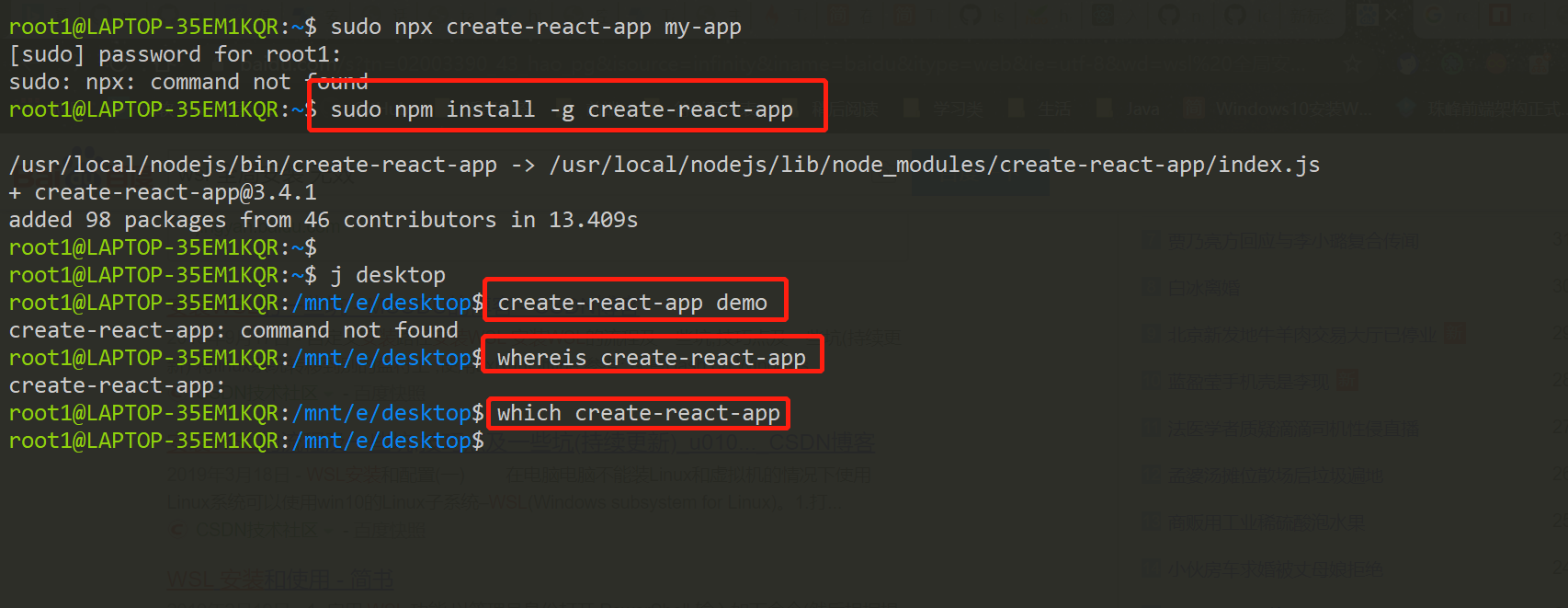This screenshot has height=608, width=1568.
Task: Click 'added 98 packages from 46 contributors' line
Action: click(324, 220)
